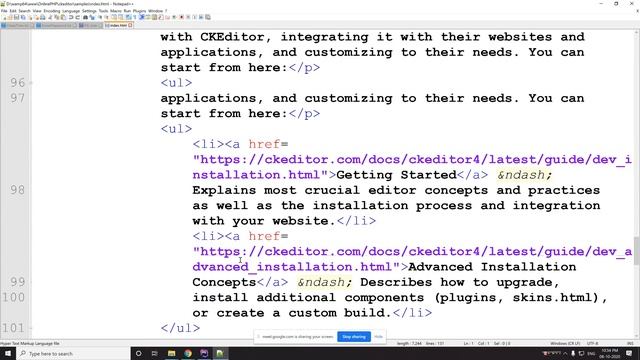Open the View menu
Screen dimensions: 640x360
(37, 11)
